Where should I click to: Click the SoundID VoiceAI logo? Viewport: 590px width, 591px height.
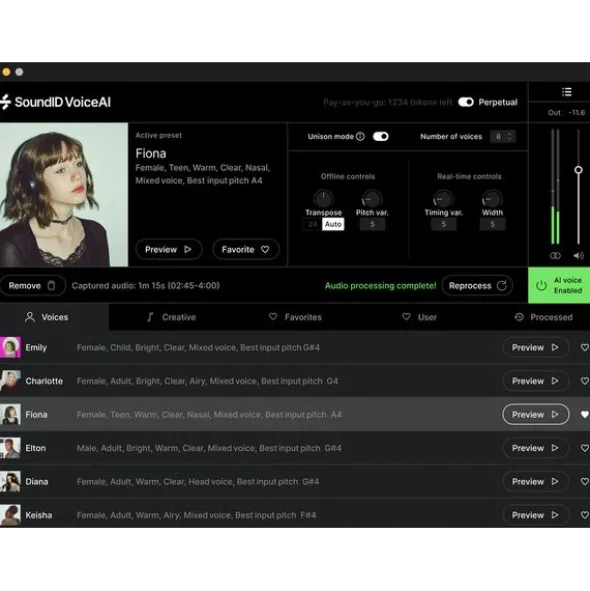(55, 102)
